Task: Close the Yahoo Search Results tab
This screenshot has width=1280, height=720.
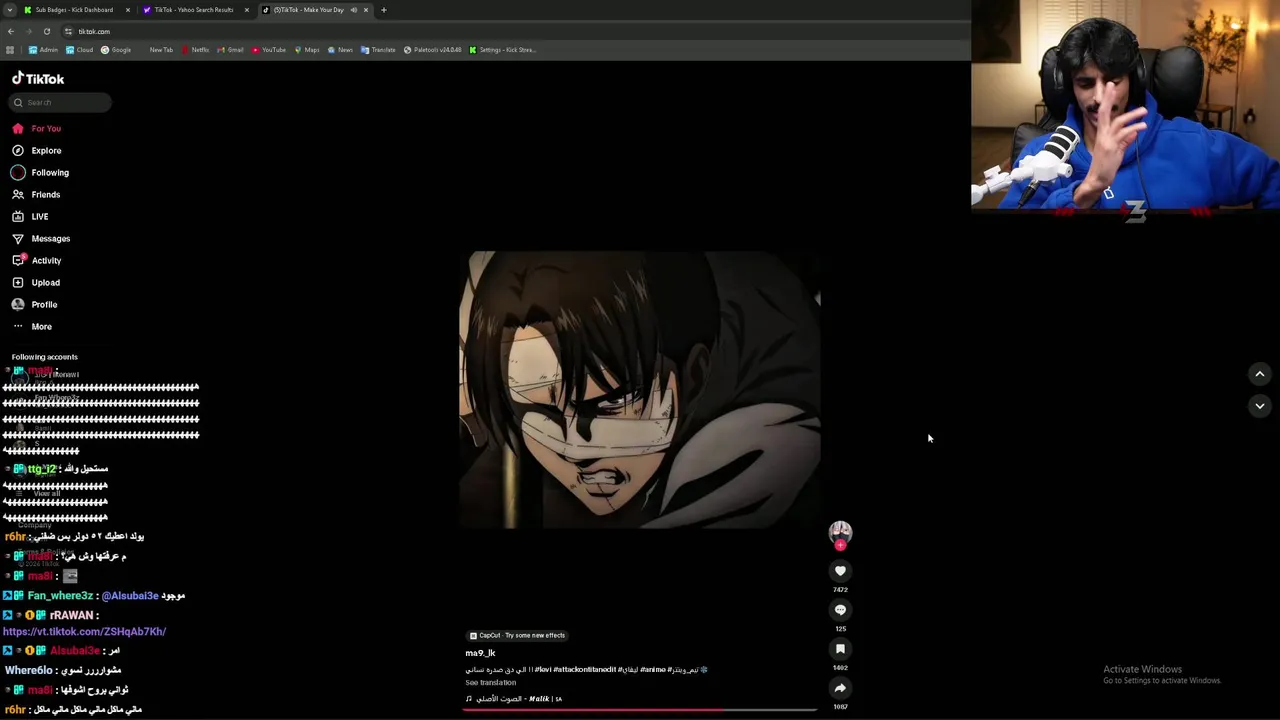Action: (247, 10)
